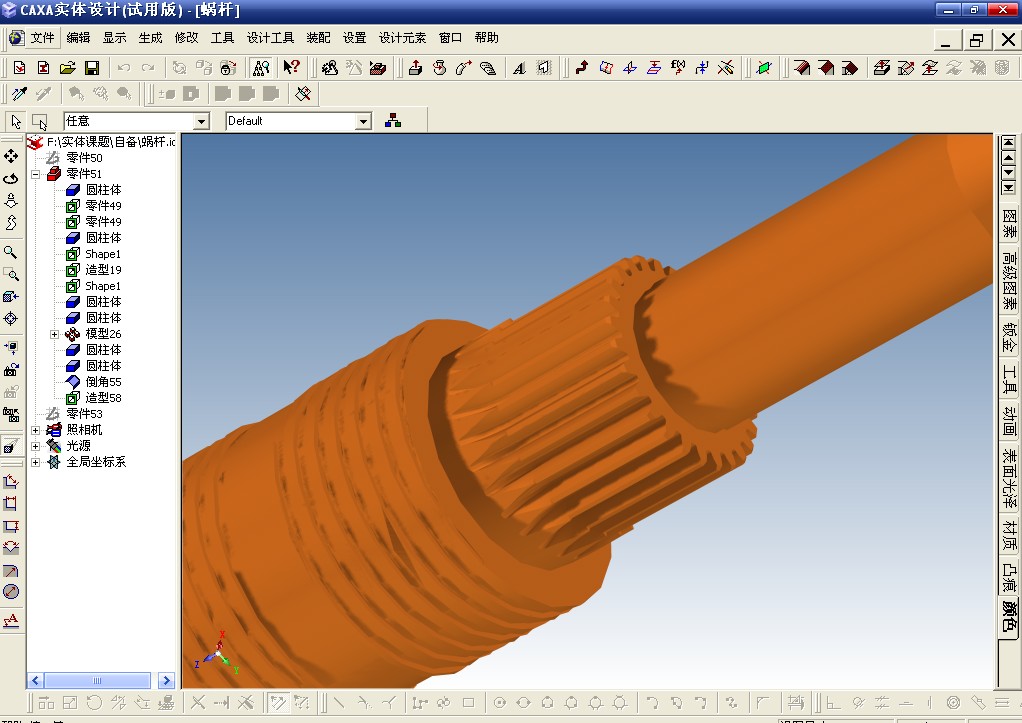This screenshot has height=723, width=1022.
Task: Open the f(x) parameter table icon
Action: [x=678, y=67]
